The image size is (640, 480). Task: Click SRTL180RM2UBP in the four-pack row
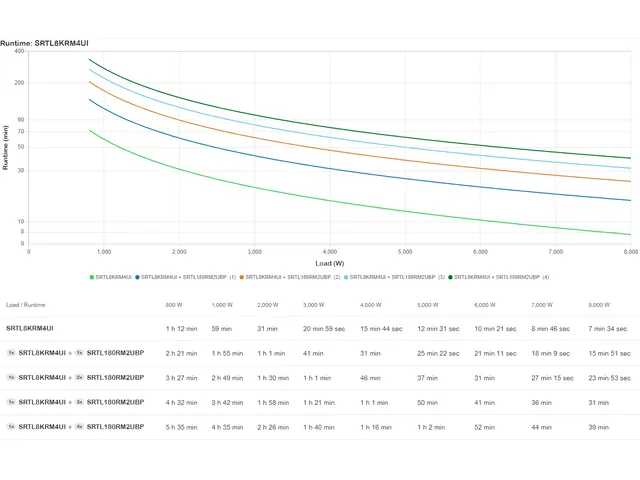tap(115, 427)
